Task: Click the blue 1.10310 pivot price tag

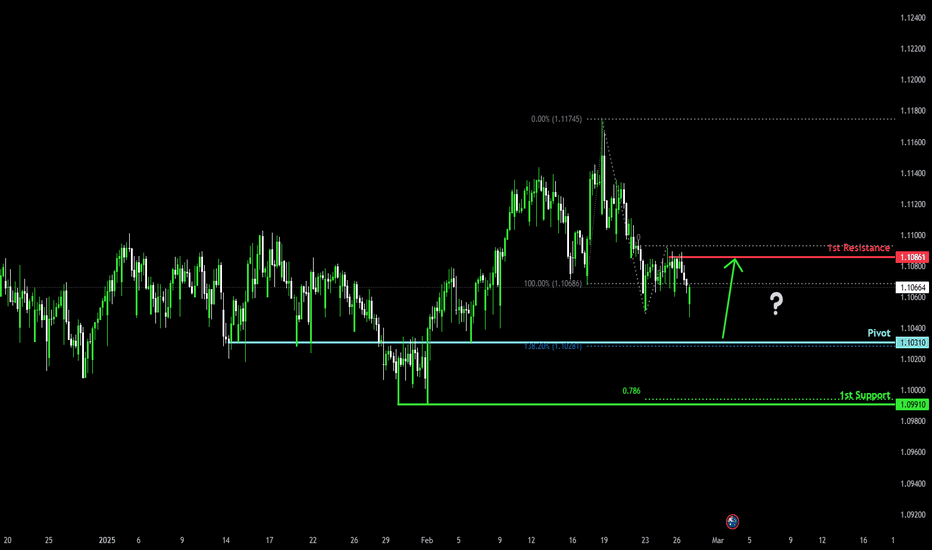Action: click(x=912, y=343)
